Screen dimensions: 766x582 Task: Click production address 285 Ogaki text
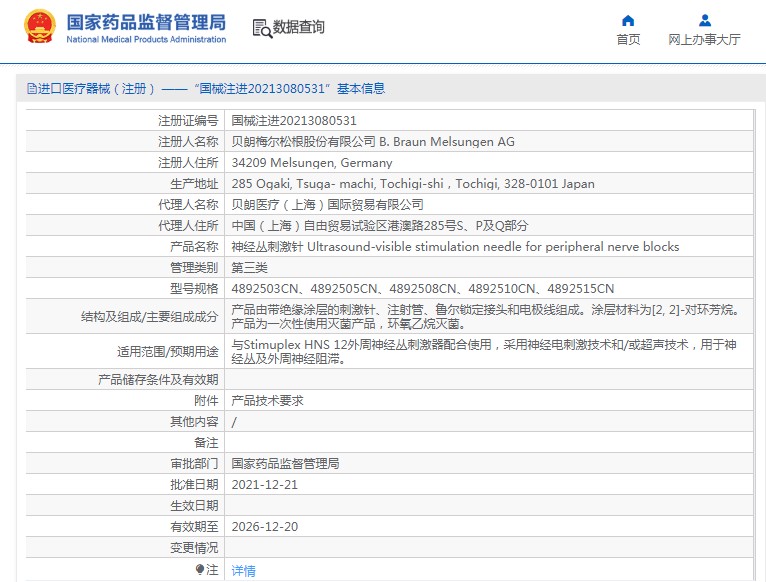[413, 184]
